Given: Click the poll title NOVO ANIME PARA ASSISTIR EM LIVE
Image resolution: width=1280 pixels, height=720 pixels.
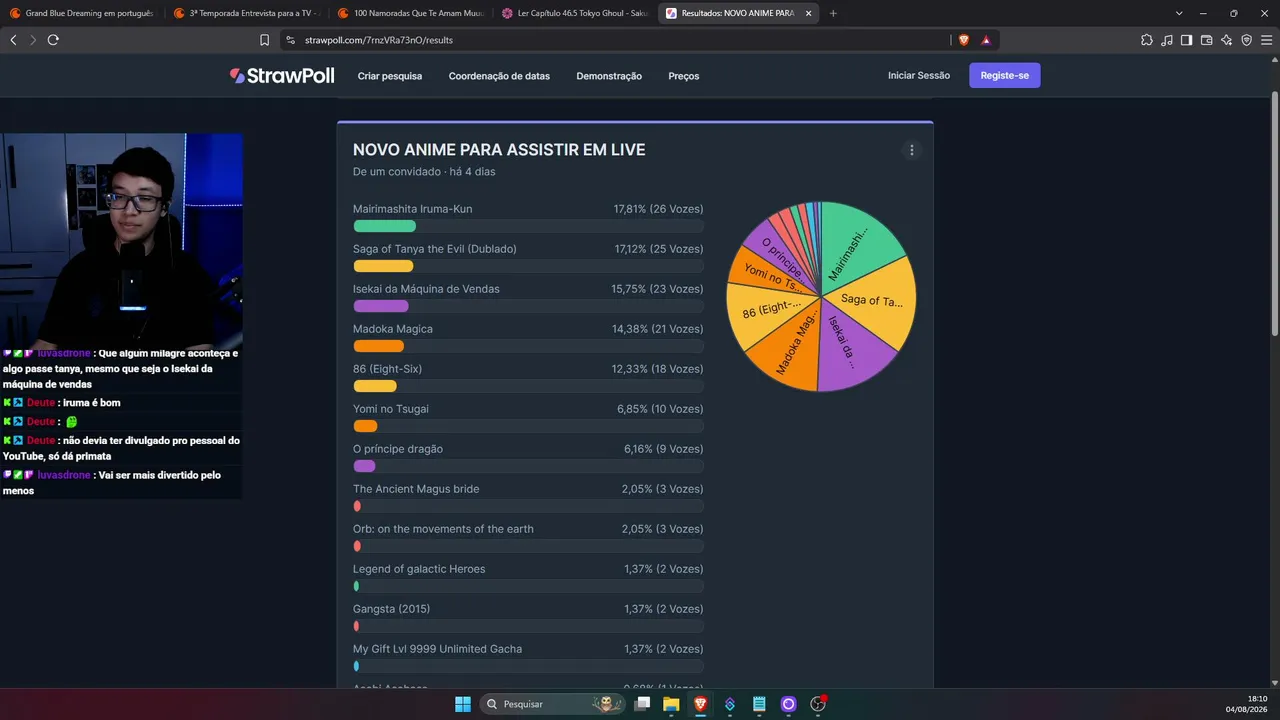Looking at the screenshot, I should pos(499,150).
